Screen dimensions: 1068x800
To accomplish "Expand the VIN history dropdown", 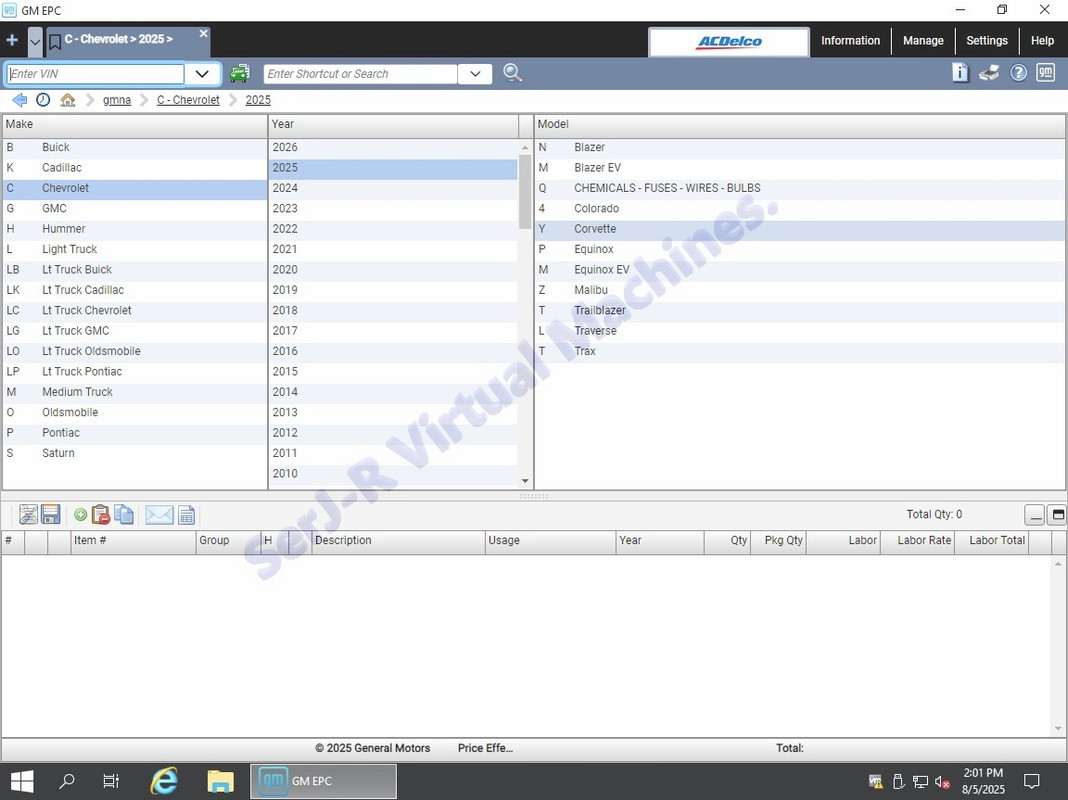I will pos(202,74).
